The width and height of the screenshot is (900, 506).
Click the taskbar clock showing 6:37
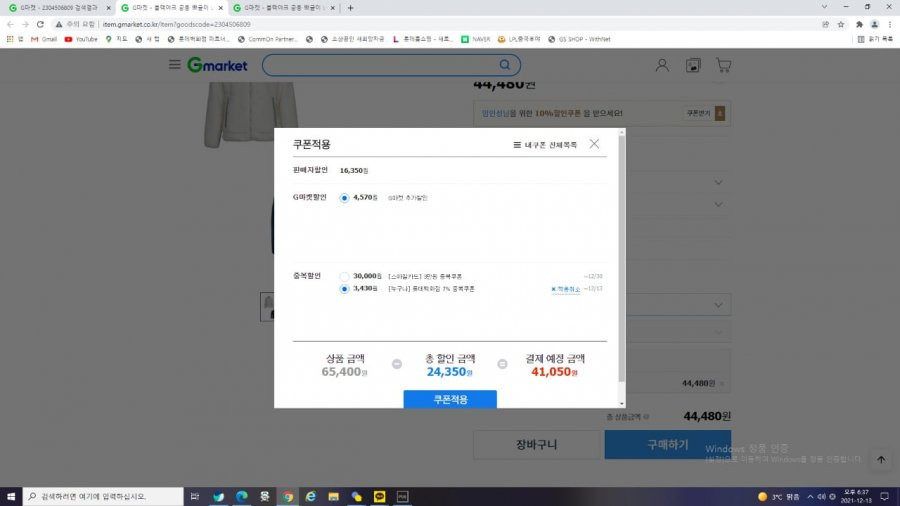point(856,496)
